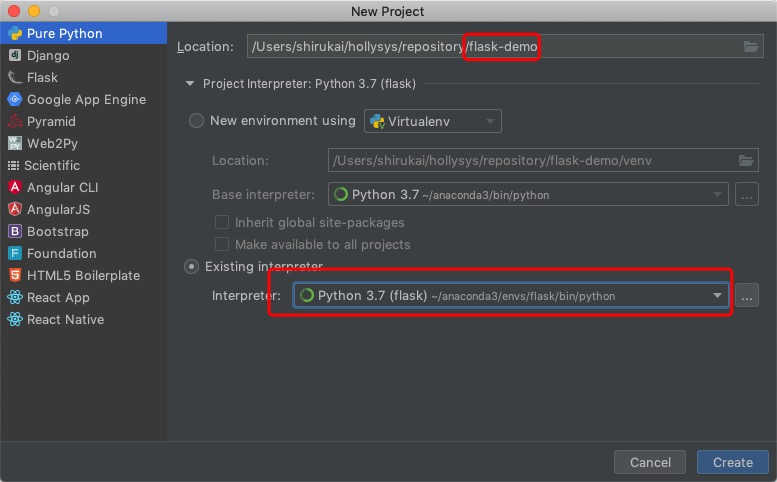This screenshot has width=777, height=482.
Task: Choose AngularJS project type
Action: point(83,209)
